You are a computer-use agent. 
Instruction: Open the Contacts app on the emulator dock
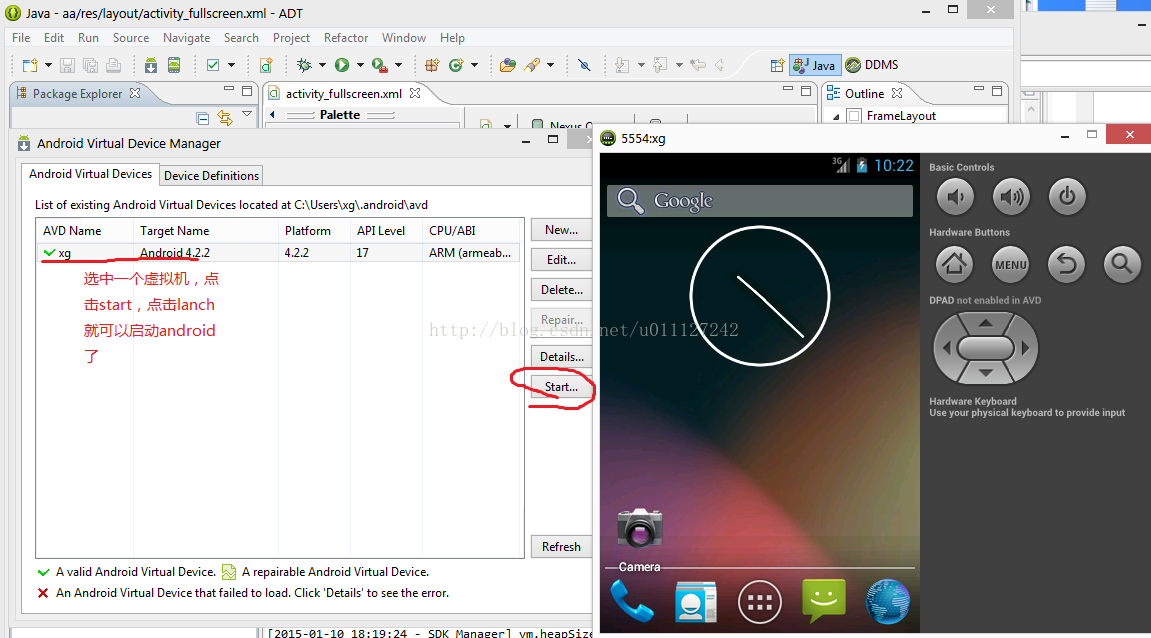695,601
